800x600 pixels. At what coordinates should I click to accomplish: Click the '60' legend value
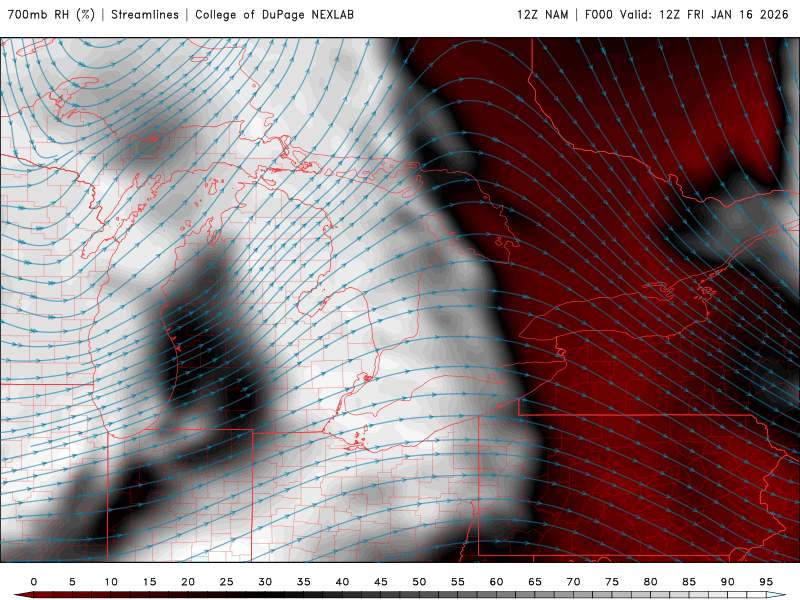tap(496, 582)
